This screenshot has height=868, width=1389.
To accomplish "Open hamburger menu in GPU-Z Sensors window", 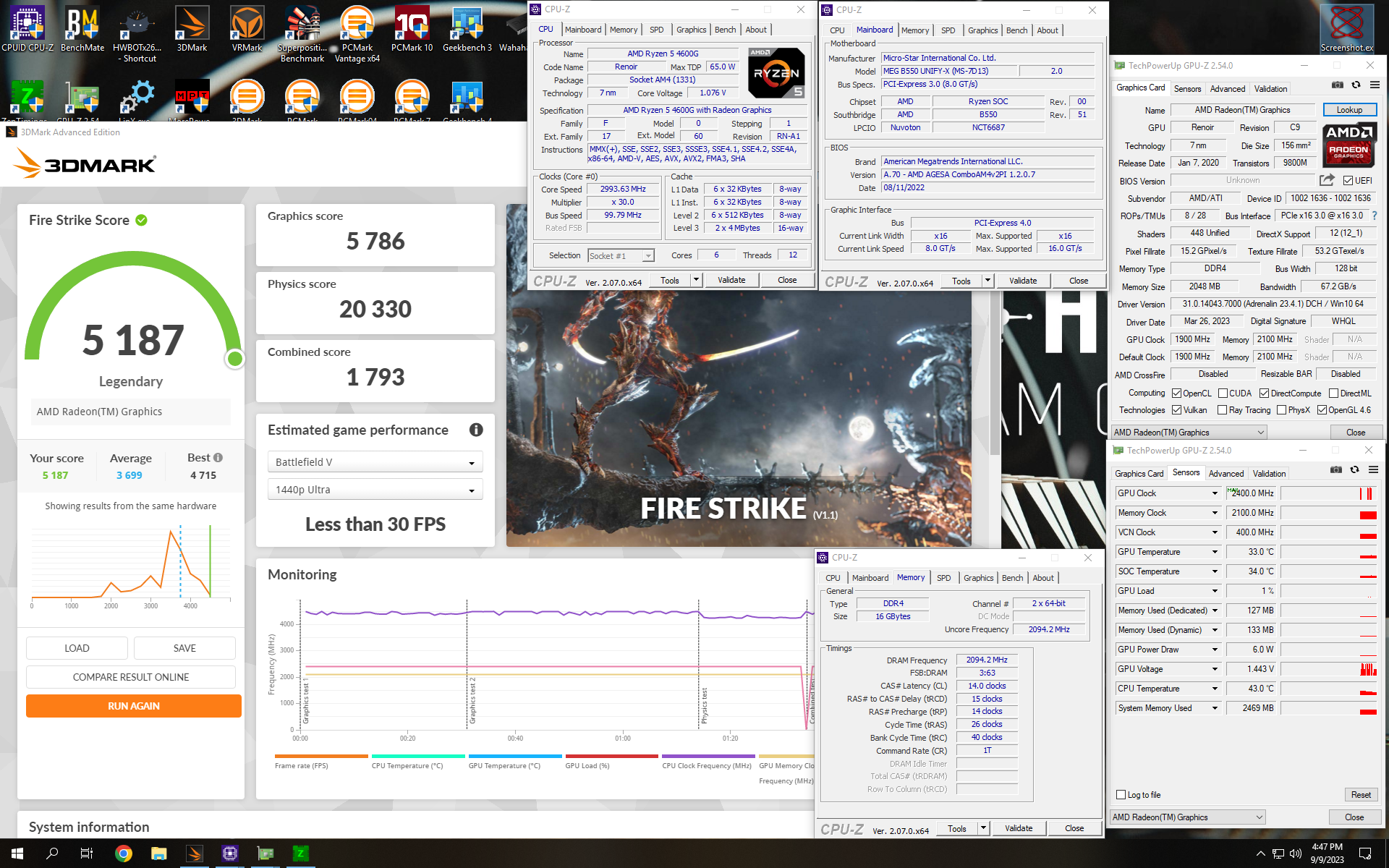I will (x=1373, y=470).
